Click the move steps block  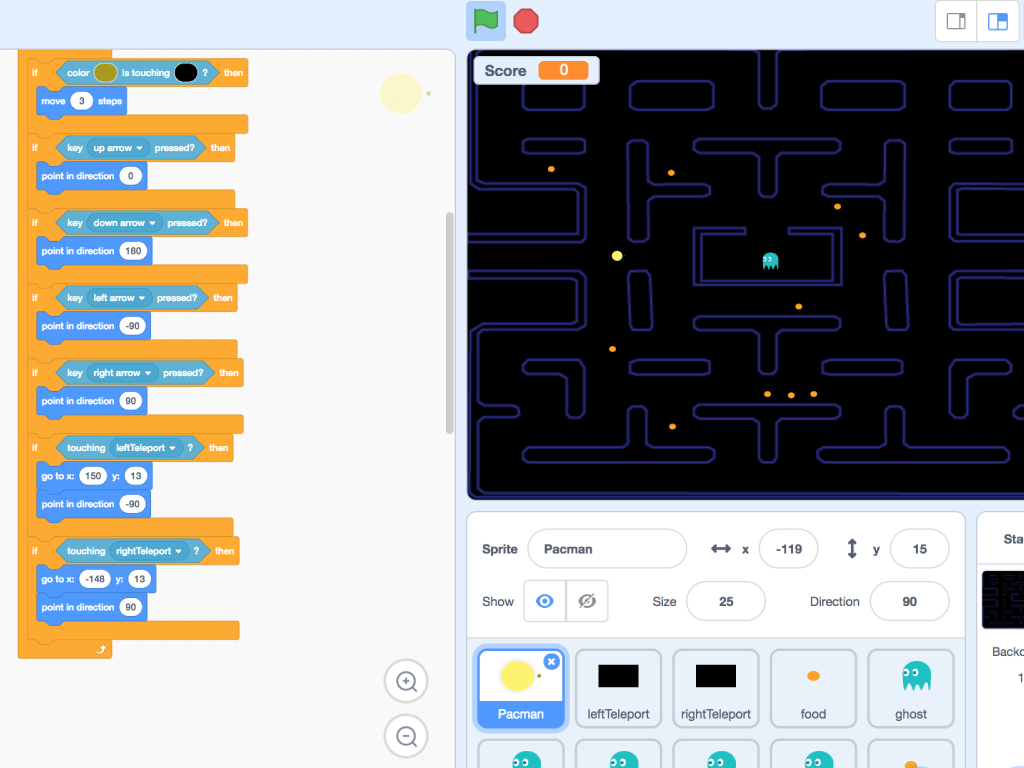click(x=82, y=101)
